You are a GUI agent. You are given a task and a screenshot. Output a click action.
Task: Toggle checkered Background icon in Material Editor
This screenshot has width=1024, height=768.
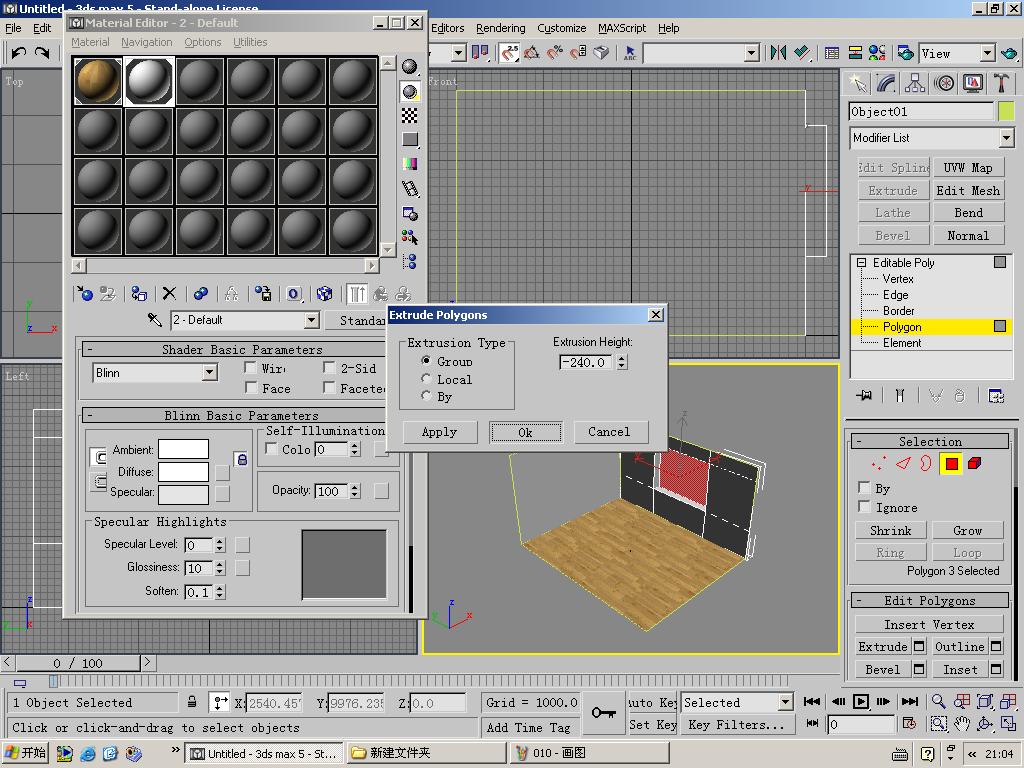tap(410, 116)
